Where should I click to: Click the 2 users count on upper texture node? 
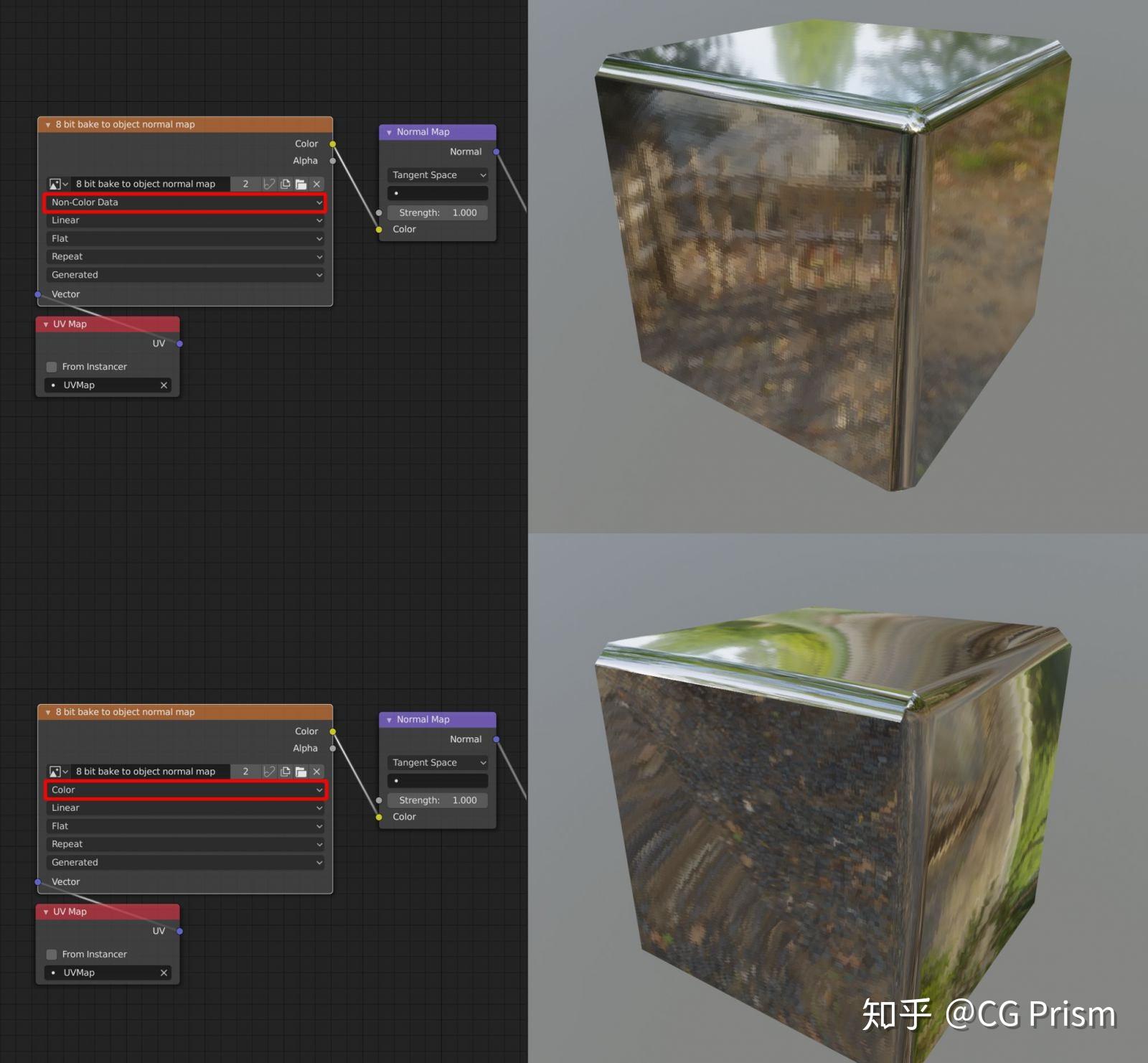[x=245, y=184]
